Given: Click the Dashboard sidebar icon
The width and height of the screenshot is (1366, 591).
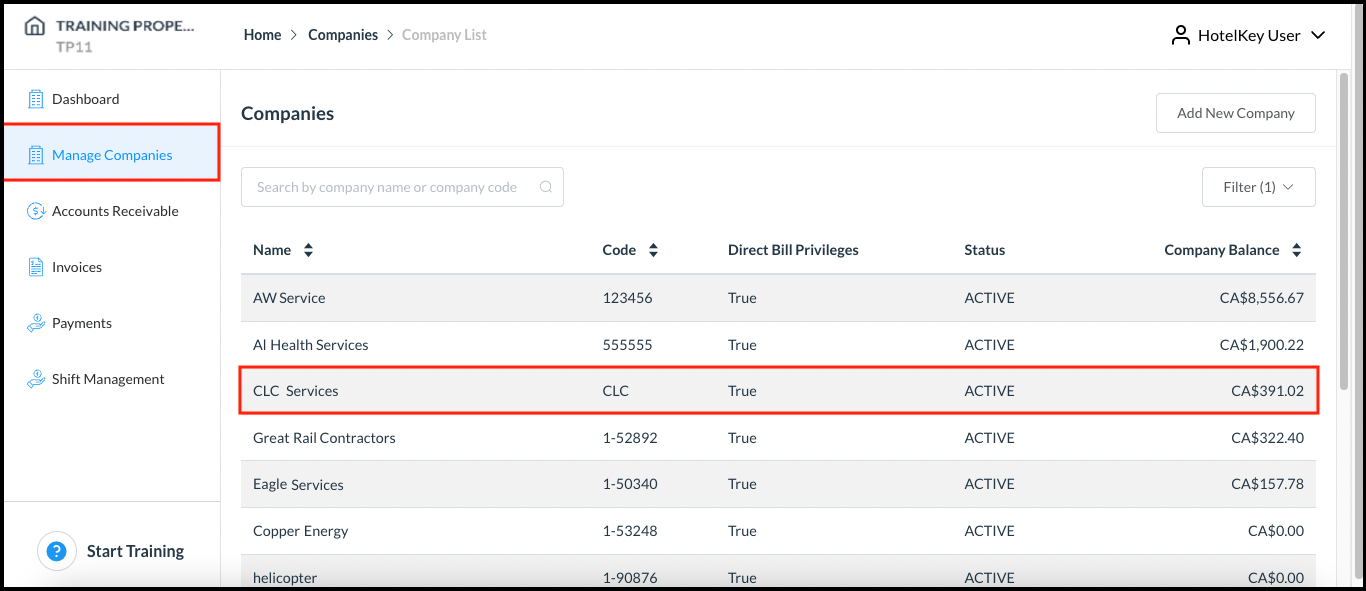Looking at the screenshot, I should click(36, 99).
